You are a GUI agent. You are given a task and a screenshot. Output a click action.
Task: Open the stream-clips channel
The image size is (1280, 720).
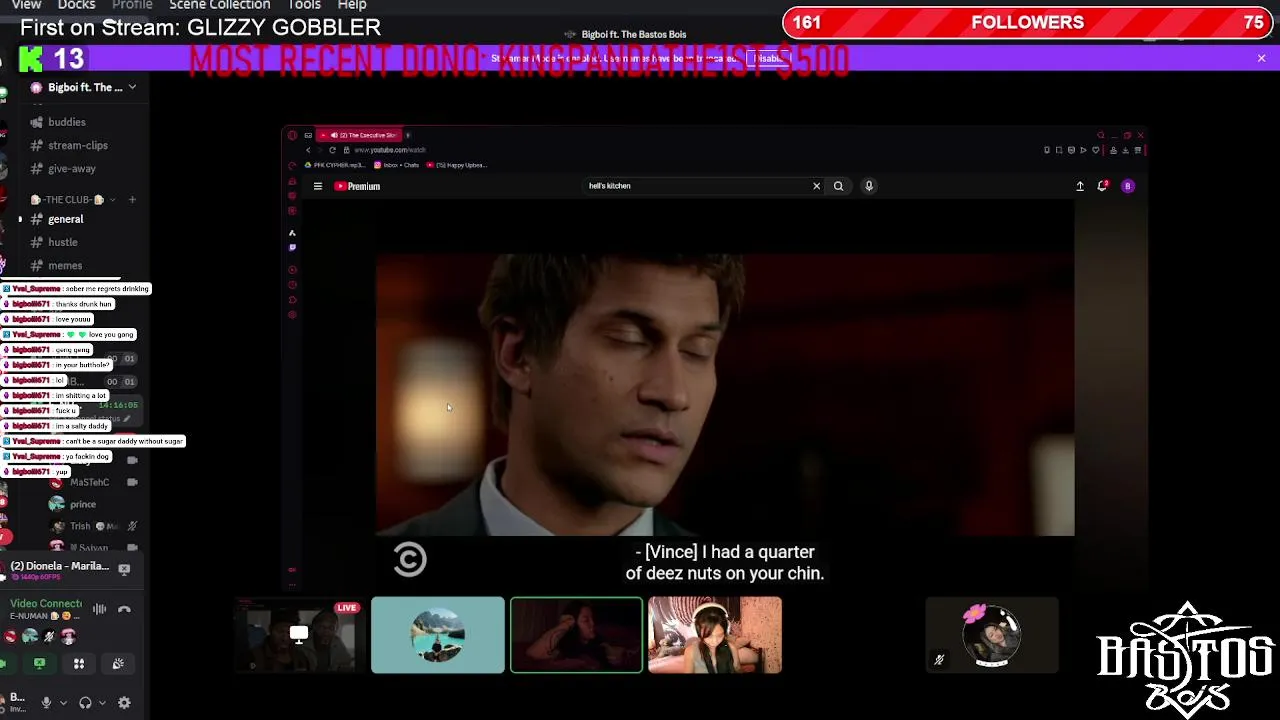click(78, 145)
